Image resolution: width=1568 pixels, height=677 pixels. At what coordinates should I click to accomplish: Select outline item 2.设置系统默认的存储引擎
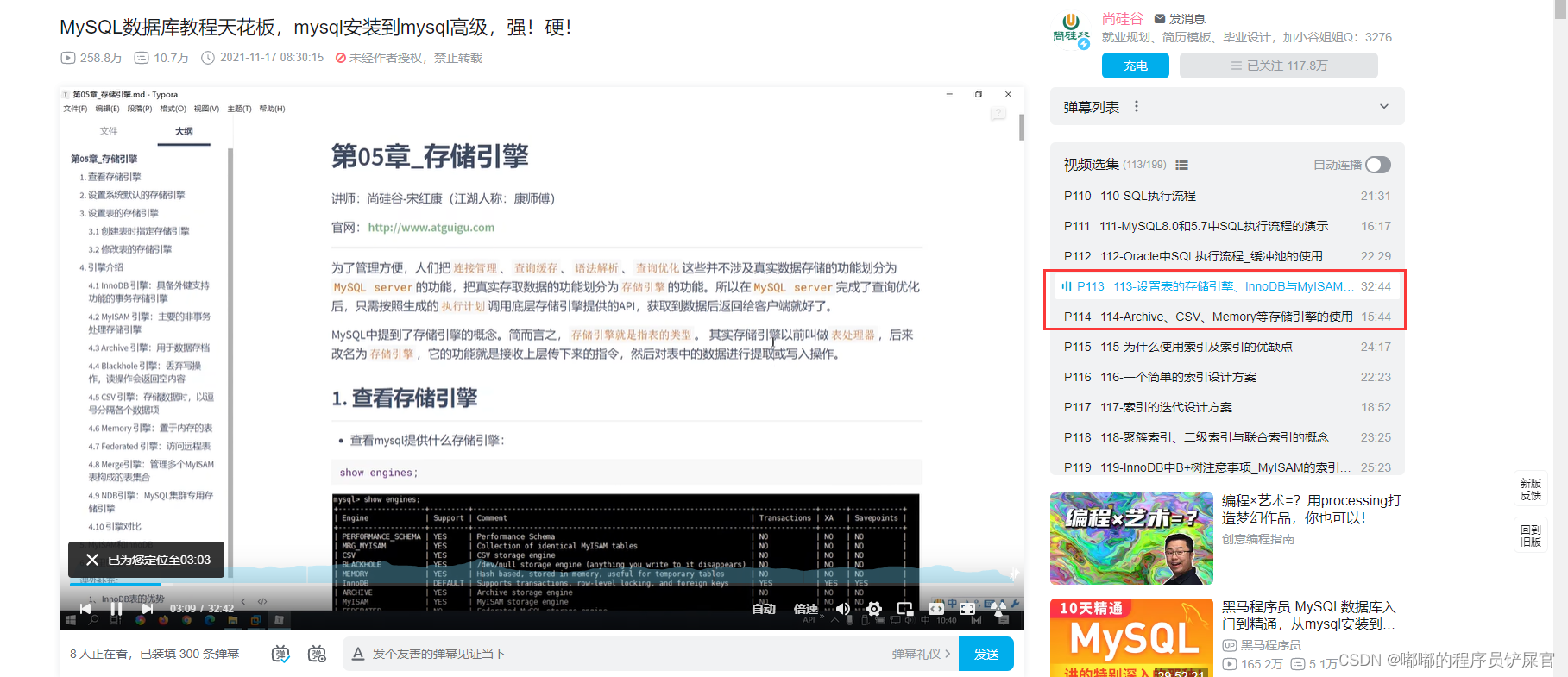click(x=132, y=195)
